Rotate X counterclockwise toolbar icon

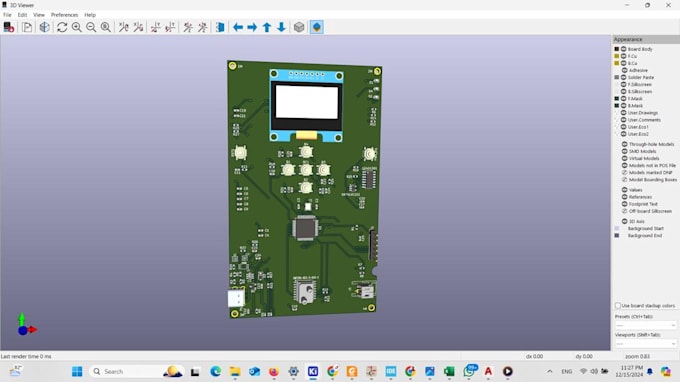click(x=138, y=27)
